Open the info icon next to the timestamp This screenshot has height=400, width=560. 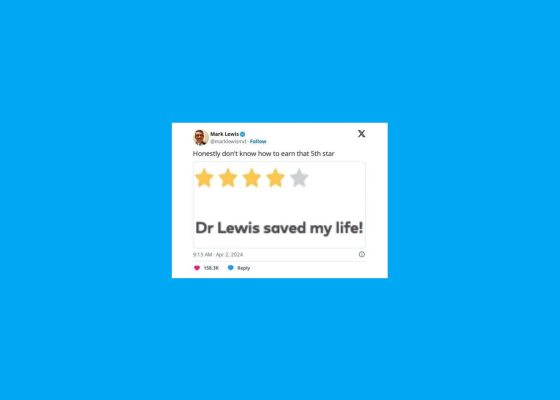point(362,254)
